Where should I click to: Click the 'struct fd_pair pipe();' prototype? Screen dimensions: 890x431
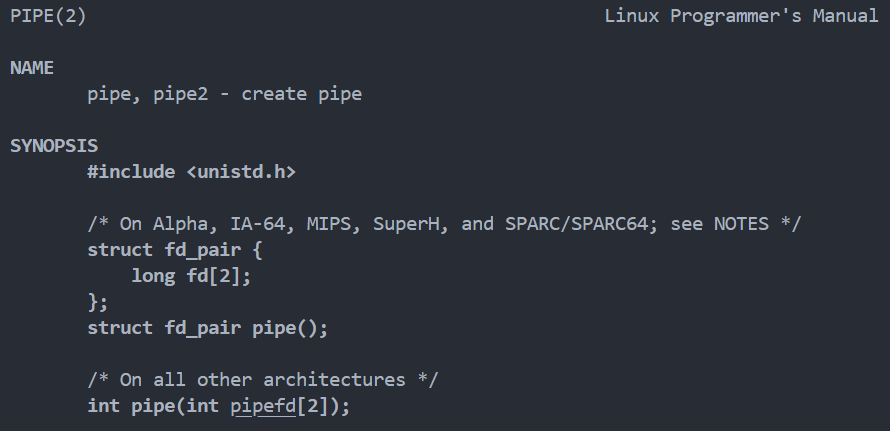[208, 328]
